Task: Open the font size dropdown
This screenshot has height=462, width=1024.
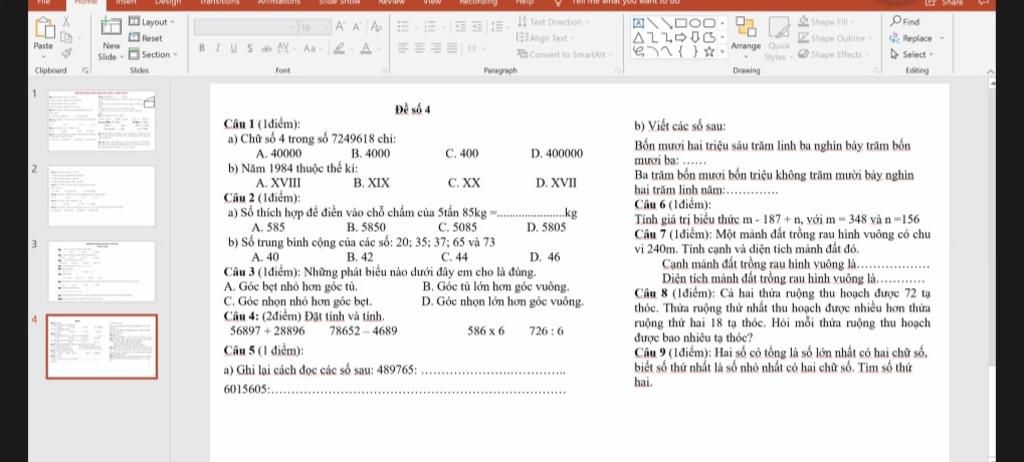Action: click(315, 27)
